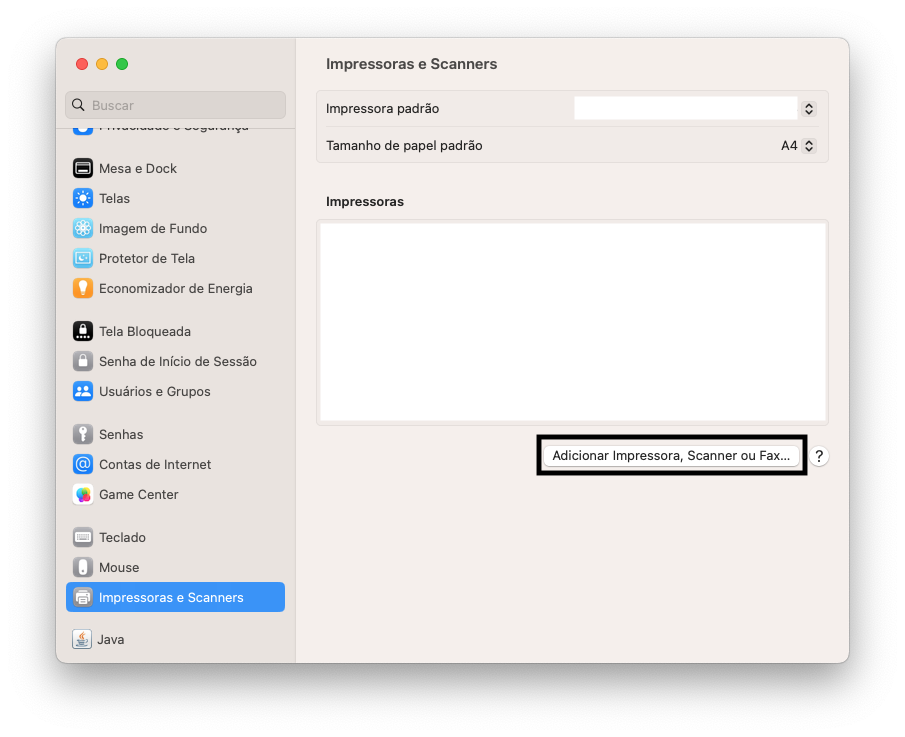Click Adicionar Impressora, Scanner ou Fax button
Viewport: 905px width, 737px height.
(x=671, y=455)
